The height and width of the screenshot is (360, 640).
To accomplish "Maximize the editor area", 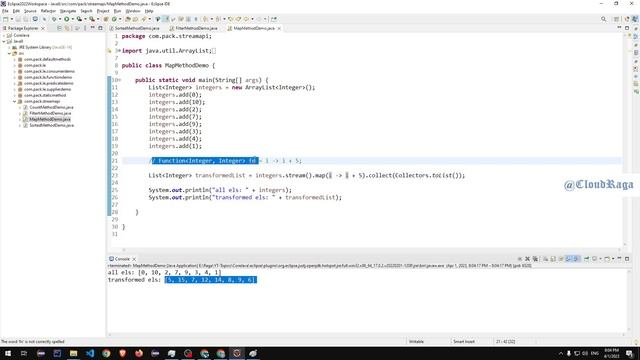I will [x=627, y=28].
